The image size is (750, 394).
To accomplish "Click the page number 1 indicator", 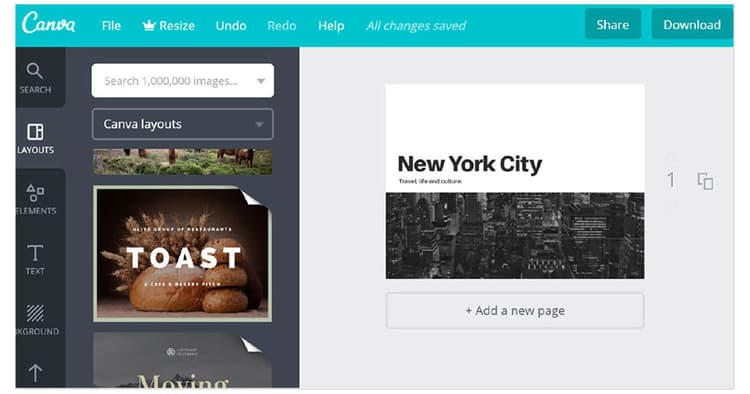I will pos(671,180).
